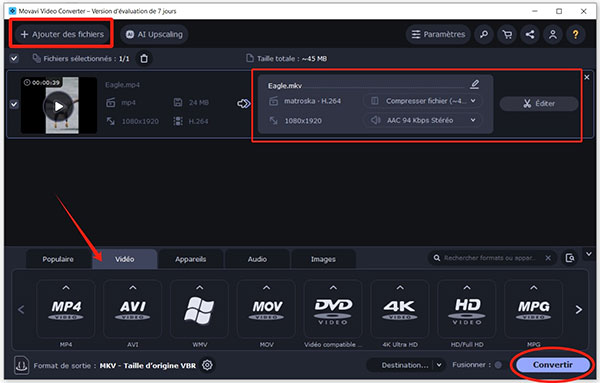Click the output format hard drive icon
Screen dimensions: 600x383
pos(21,365)
